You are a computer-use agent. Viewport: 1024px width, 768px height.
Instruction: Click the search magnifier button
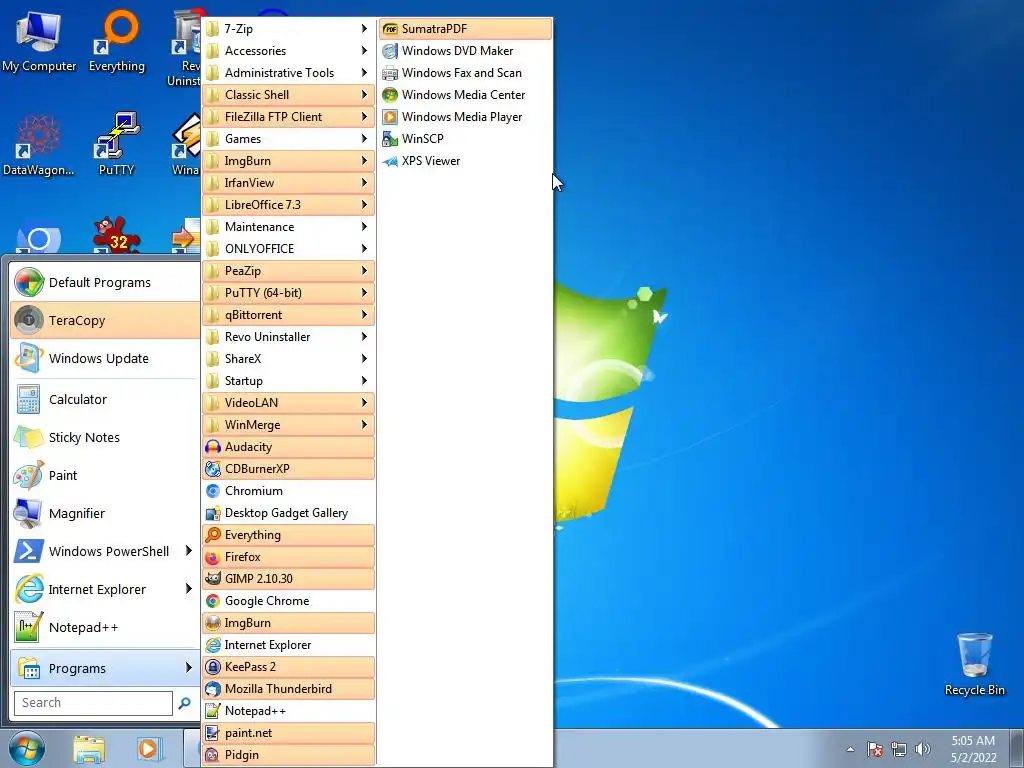pos(185,703)
